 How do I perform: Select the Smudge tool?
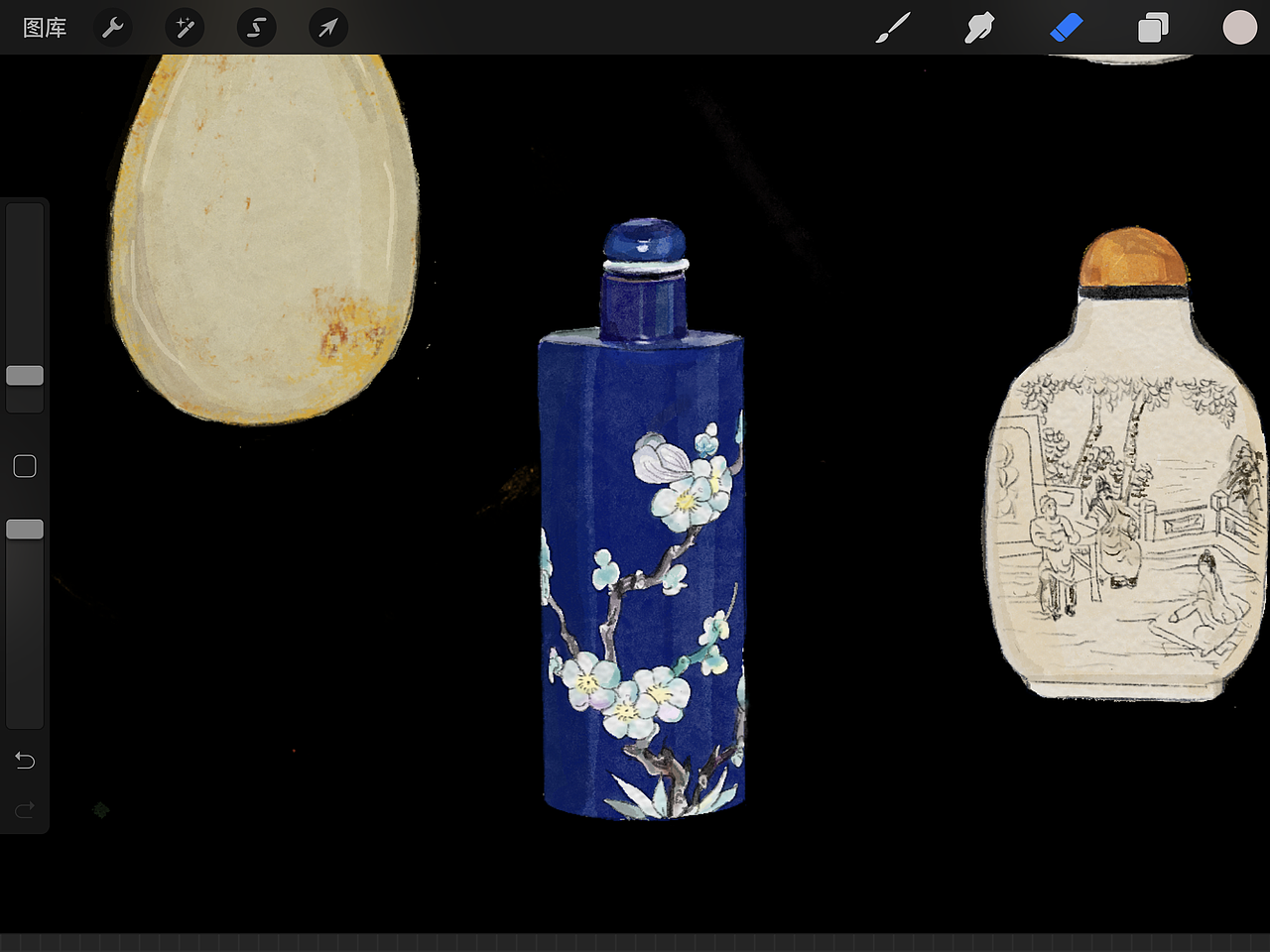pyautogui.click(x=979, y=28)
